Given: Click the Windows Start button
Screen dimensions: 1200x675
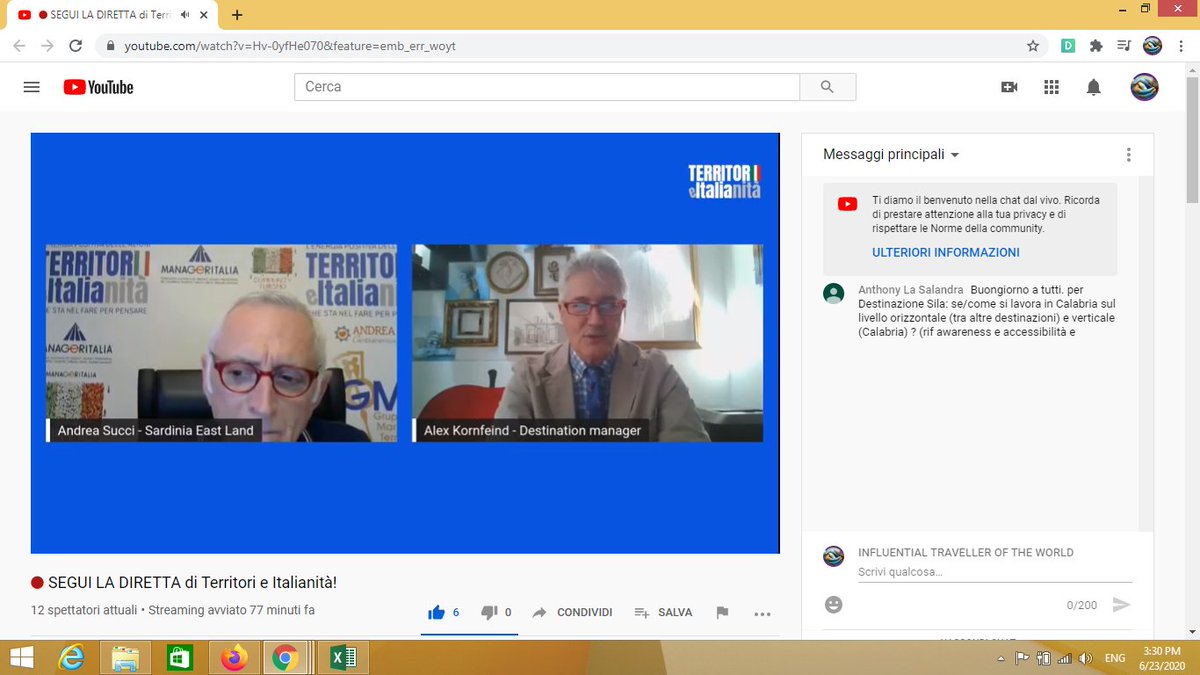Looking at the screenshot, I should pyautogui.click(x=20, y=657).
